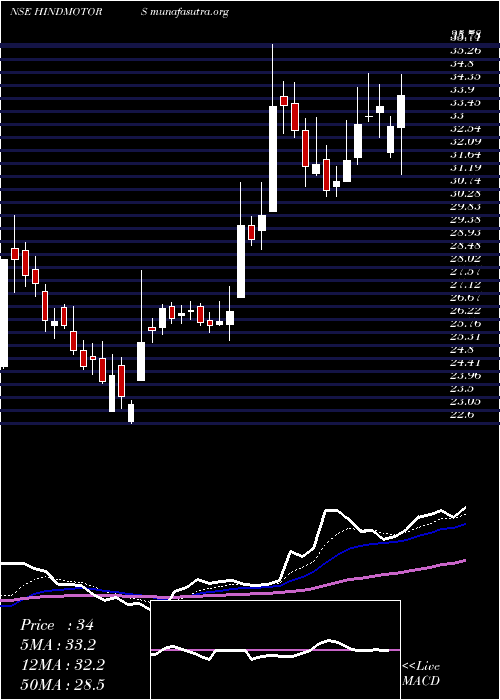
Task: Click the 32.09 price axis label
Action: 465,142
